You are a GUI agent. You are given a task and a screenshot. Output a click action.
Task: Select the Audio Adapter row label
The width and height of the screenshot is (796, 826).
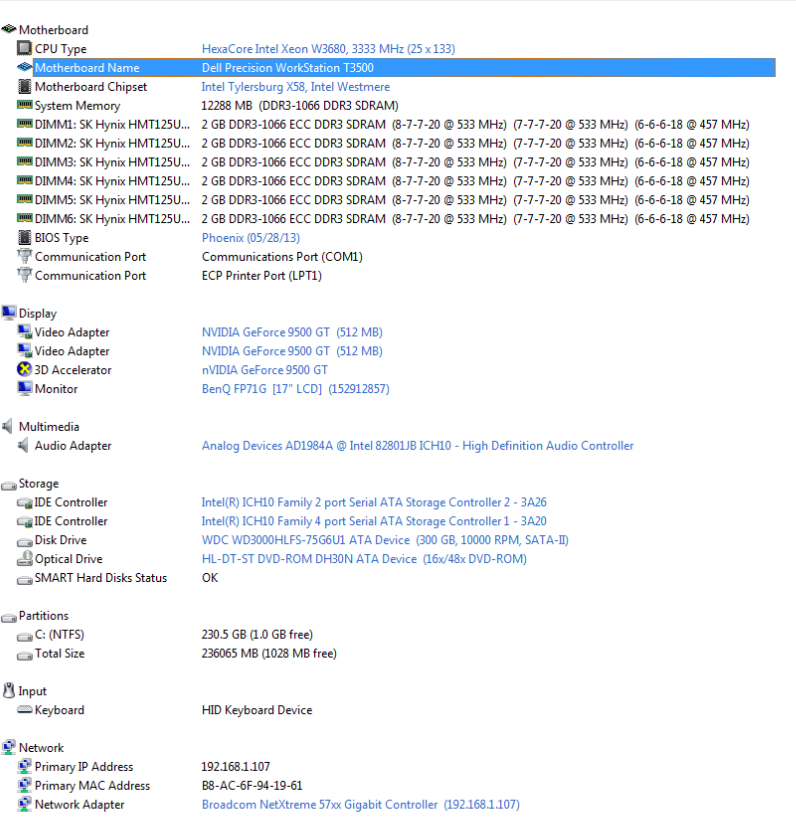73,446
